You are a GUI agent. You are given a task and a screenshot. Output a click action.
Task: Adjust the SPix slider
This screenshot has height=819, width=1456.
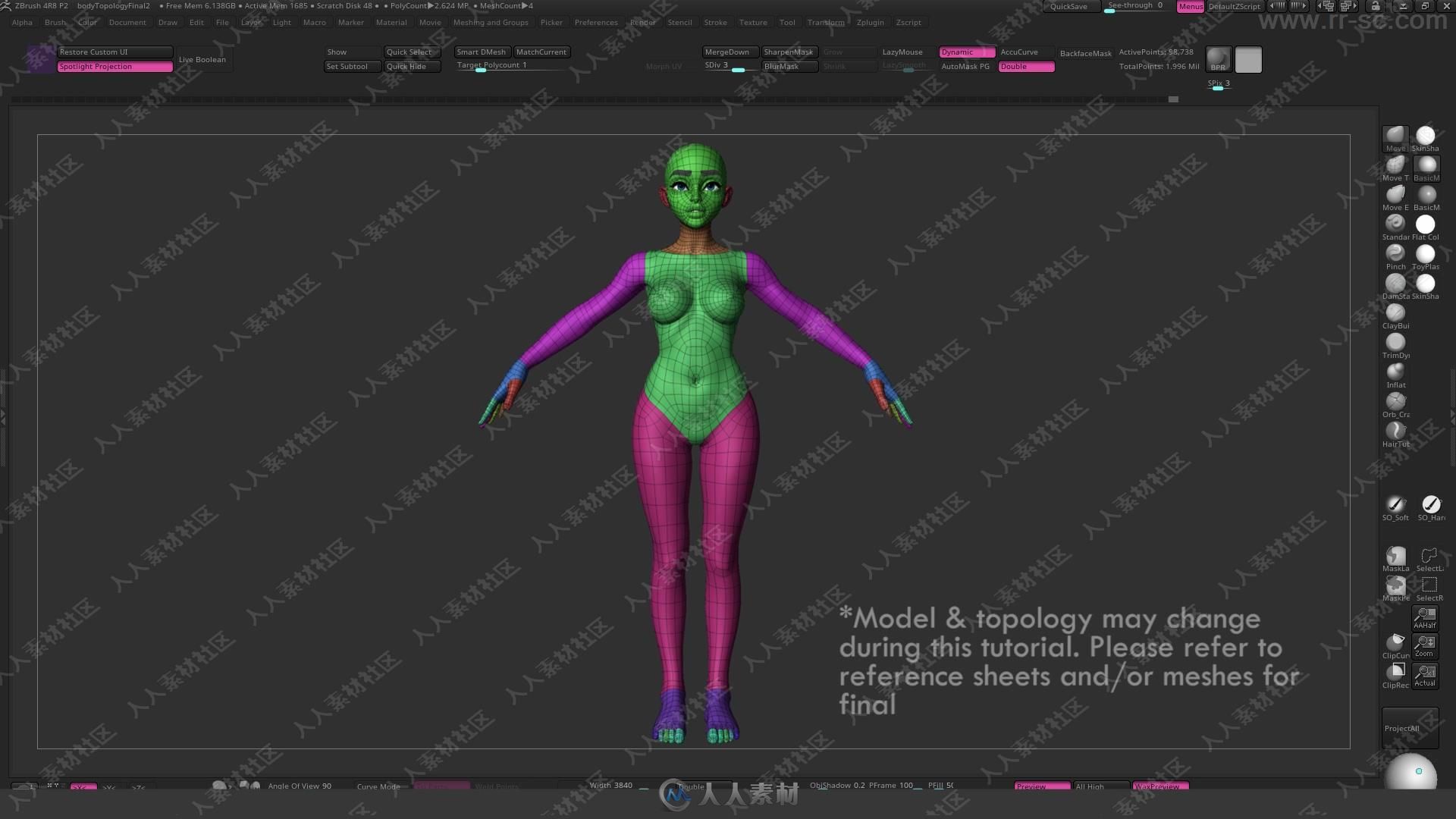click(1219, 84)
